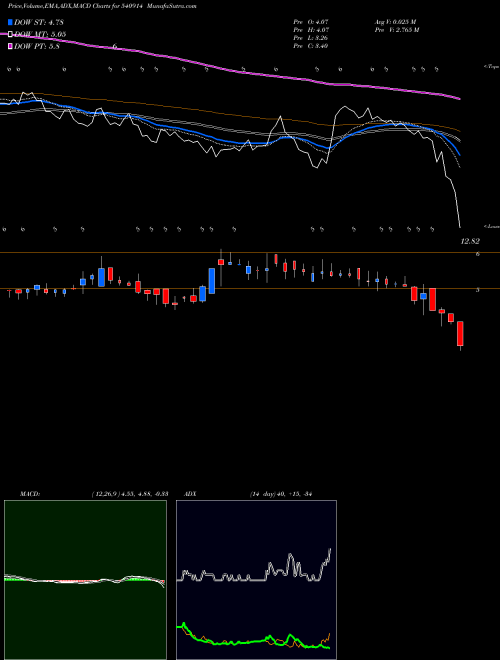500x660 pixels.
Task: Click the dark blue ADX indicator chart panel
Action: pyautogui.click(x=256, y=580)
